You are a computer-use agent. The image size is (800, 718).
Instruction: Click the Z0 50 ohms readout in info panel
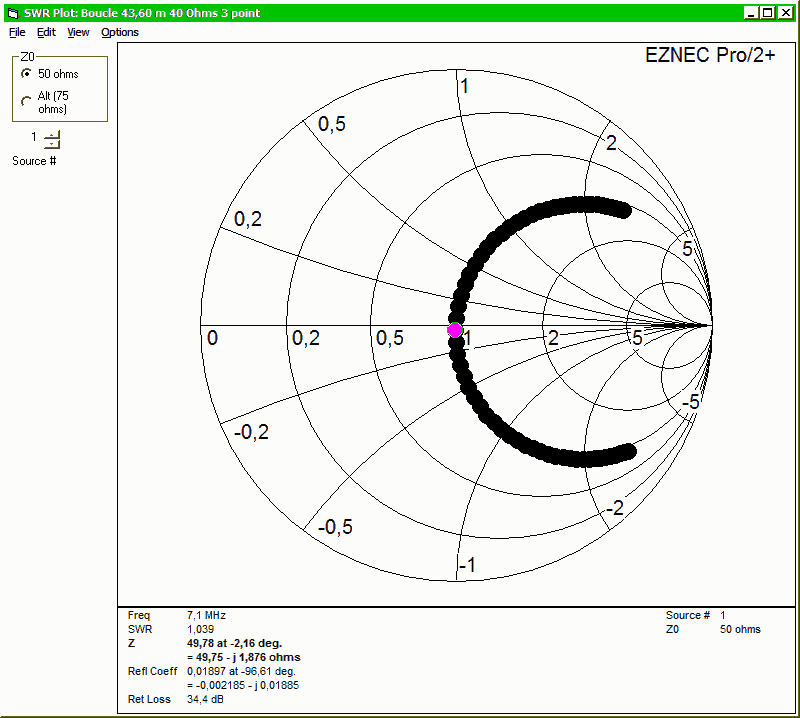click(x=740, y=629)
